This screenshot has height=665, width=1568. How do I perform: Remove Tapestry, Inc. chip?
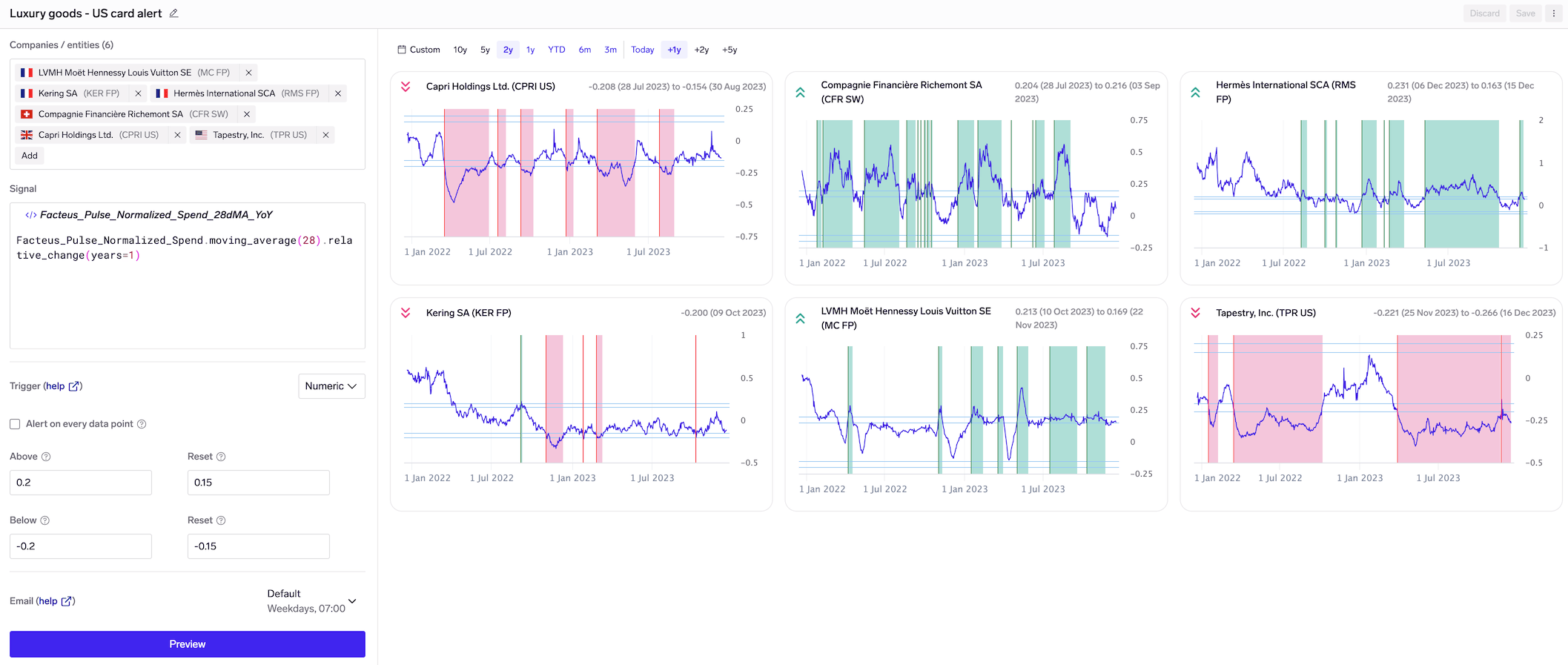325,135
